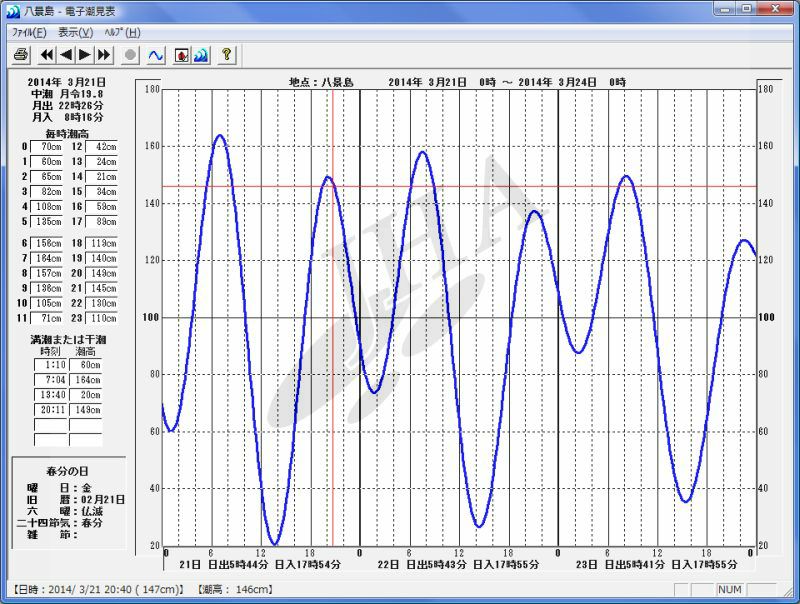Click the 春分の日 holiday label
Viewport: 800px width, 604px height.
pyautogui.click(x=67, y=471)
